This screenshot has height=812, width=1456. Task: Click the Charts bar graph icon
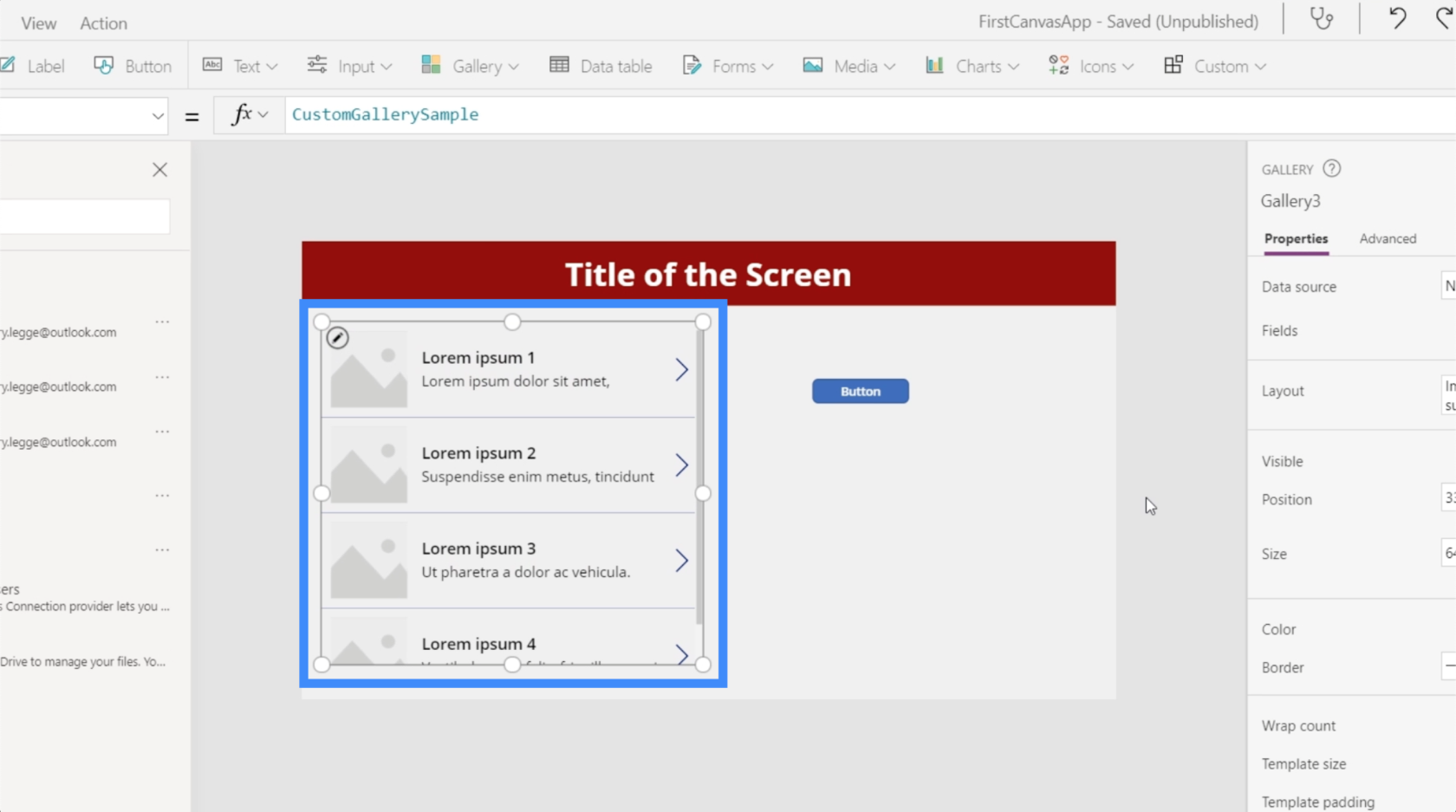click(x=934, y=65)
